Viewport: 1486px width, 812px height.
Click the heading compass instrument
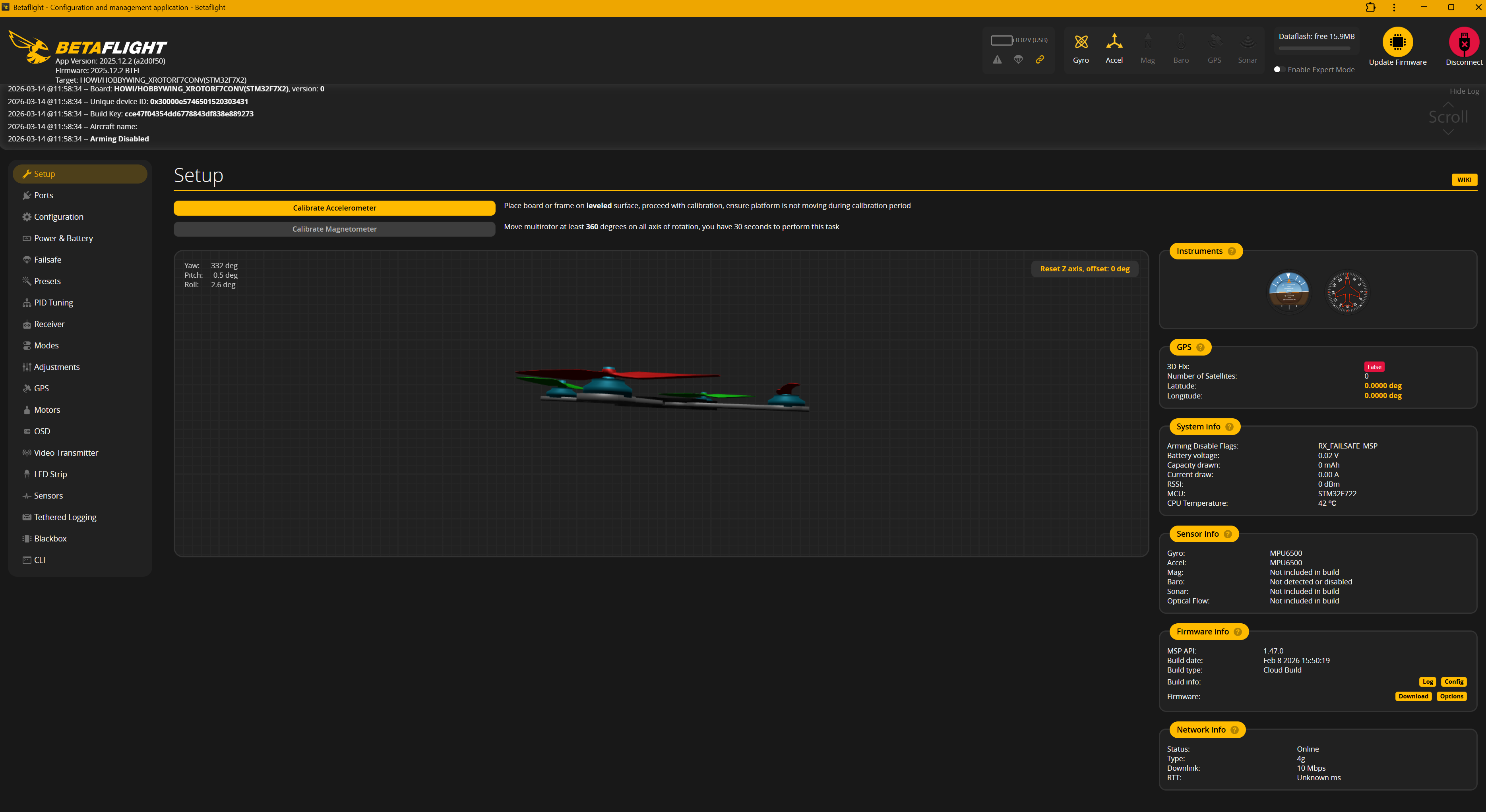click(1348, 292)
